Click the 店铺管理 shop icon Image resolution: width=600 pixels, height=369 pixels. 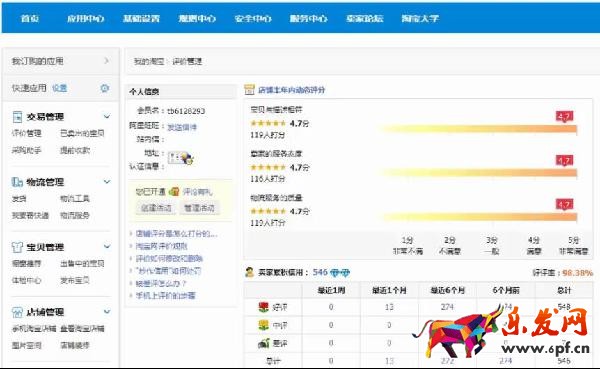pos(17,312)
